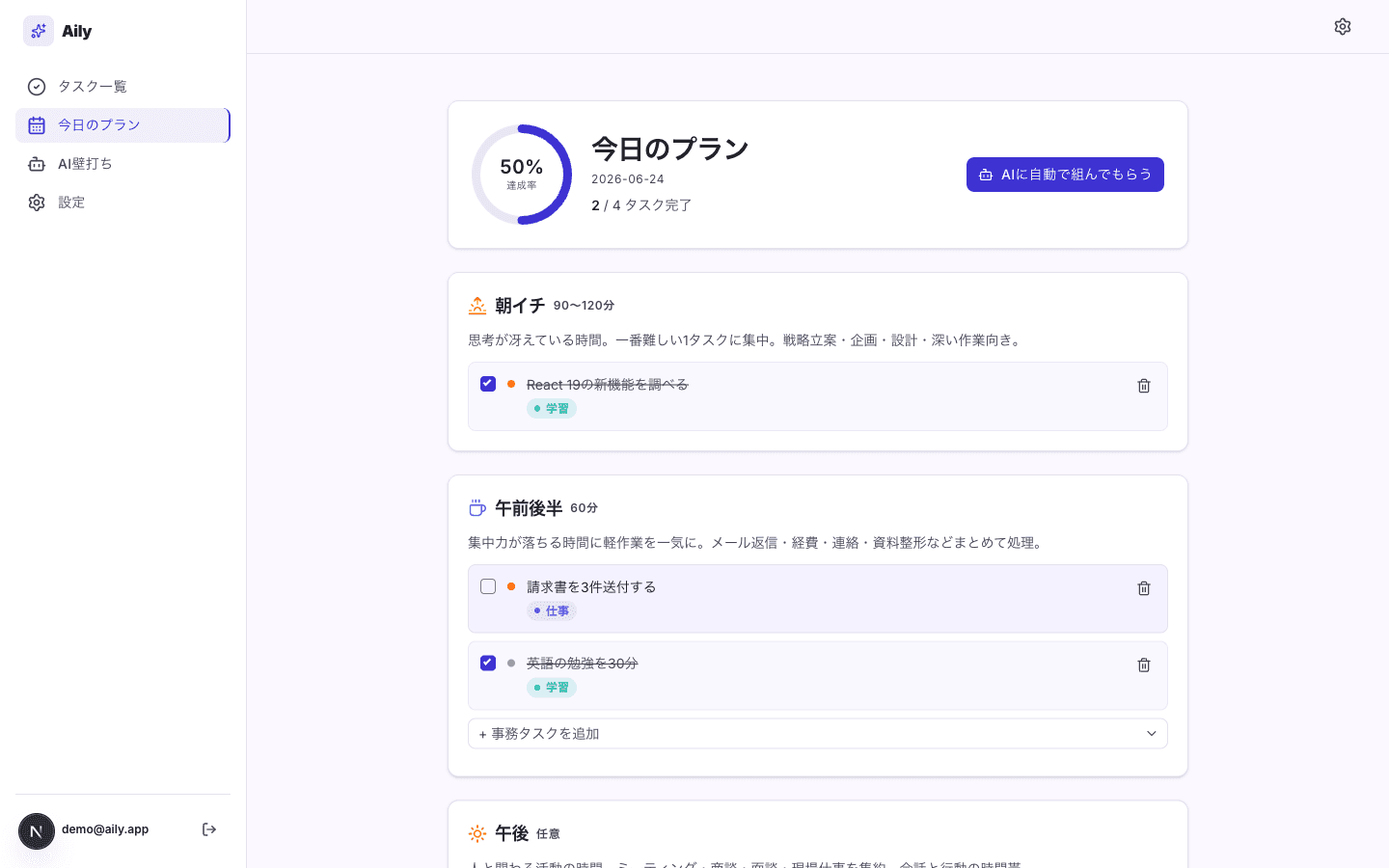Click the React 19の新機能を調べる task title
The height and width of the screenshot is (868, 1389).
pos(608,385)
